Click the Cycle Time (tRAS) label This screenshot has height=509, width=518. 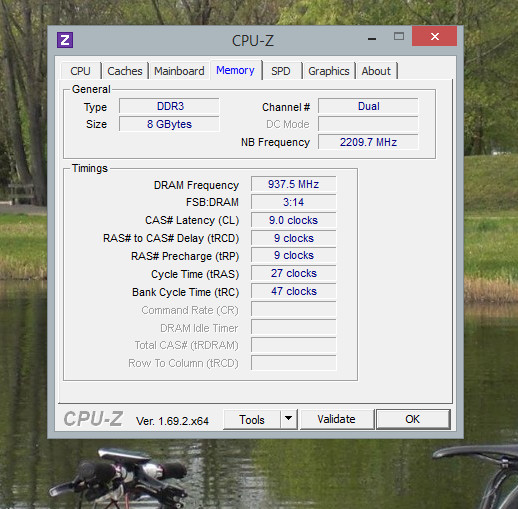[195, 274]
